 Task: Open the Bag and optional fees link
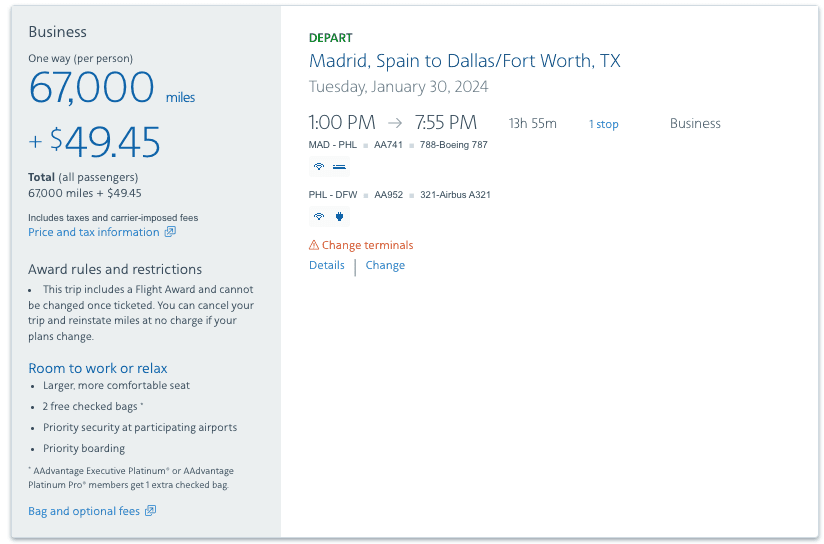(x=84, y=511)
